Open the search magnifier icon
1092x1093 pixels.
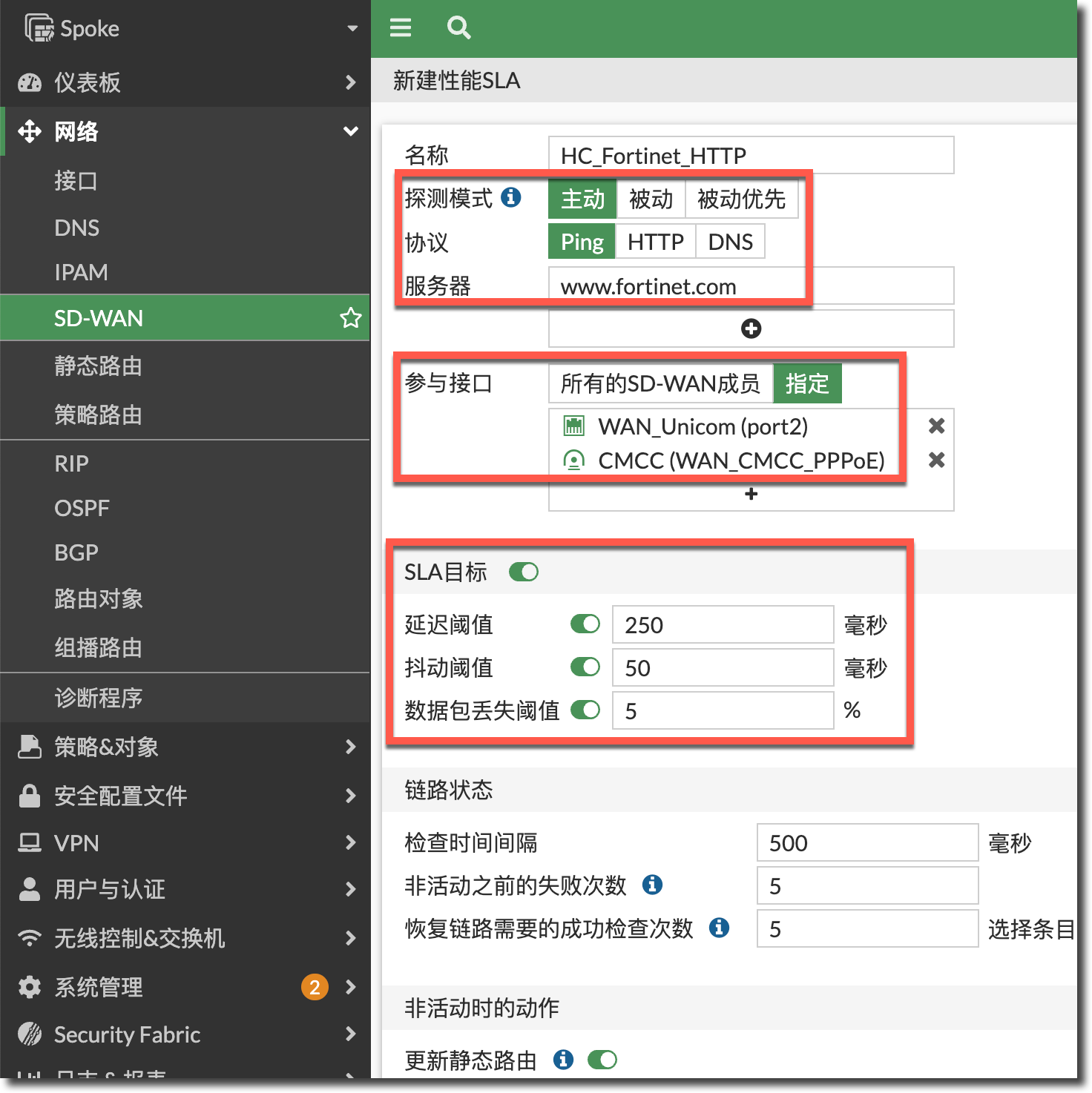coord(458,28)
